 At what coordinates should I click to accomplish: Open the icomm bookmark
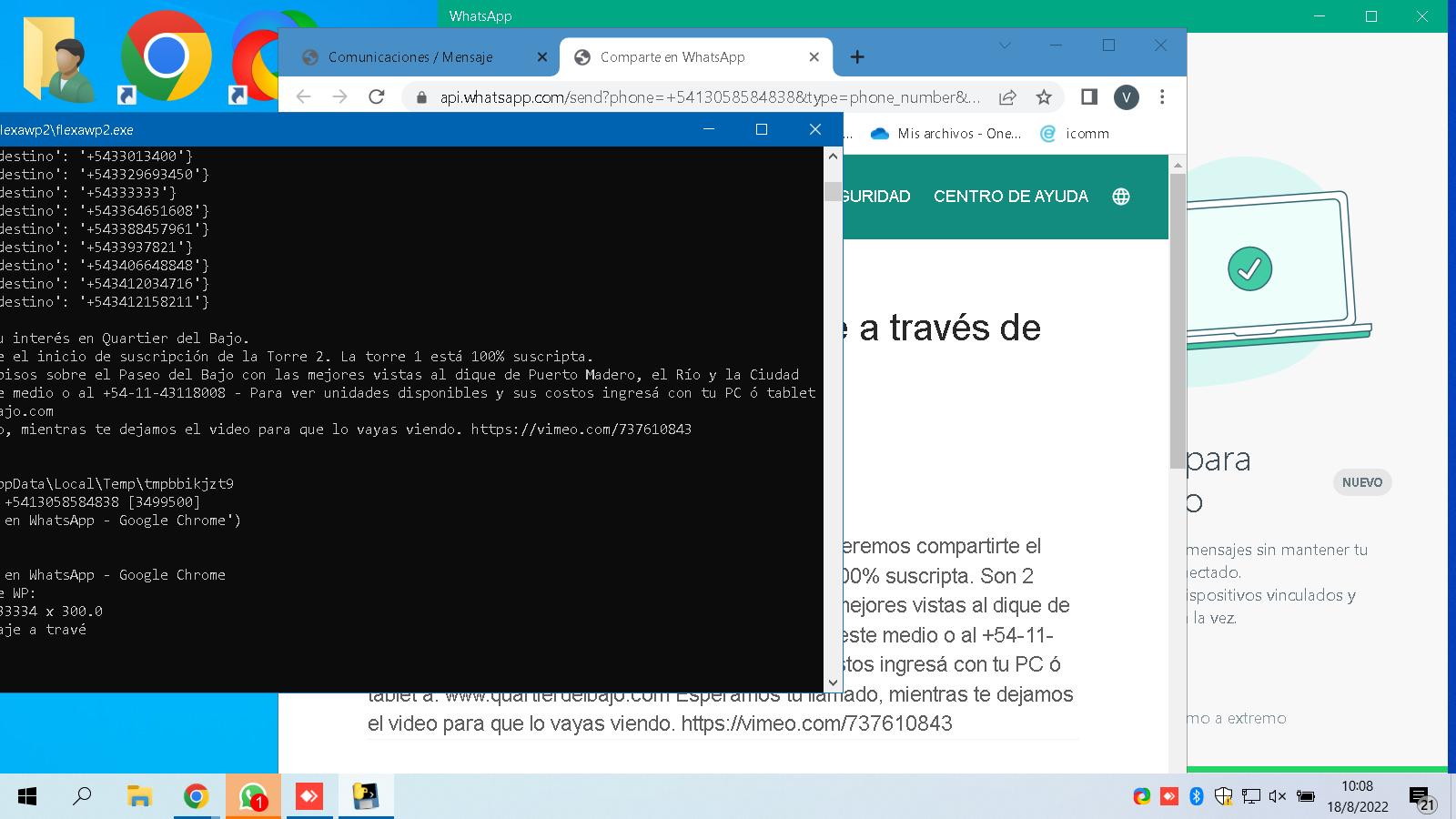point(1075,134)
